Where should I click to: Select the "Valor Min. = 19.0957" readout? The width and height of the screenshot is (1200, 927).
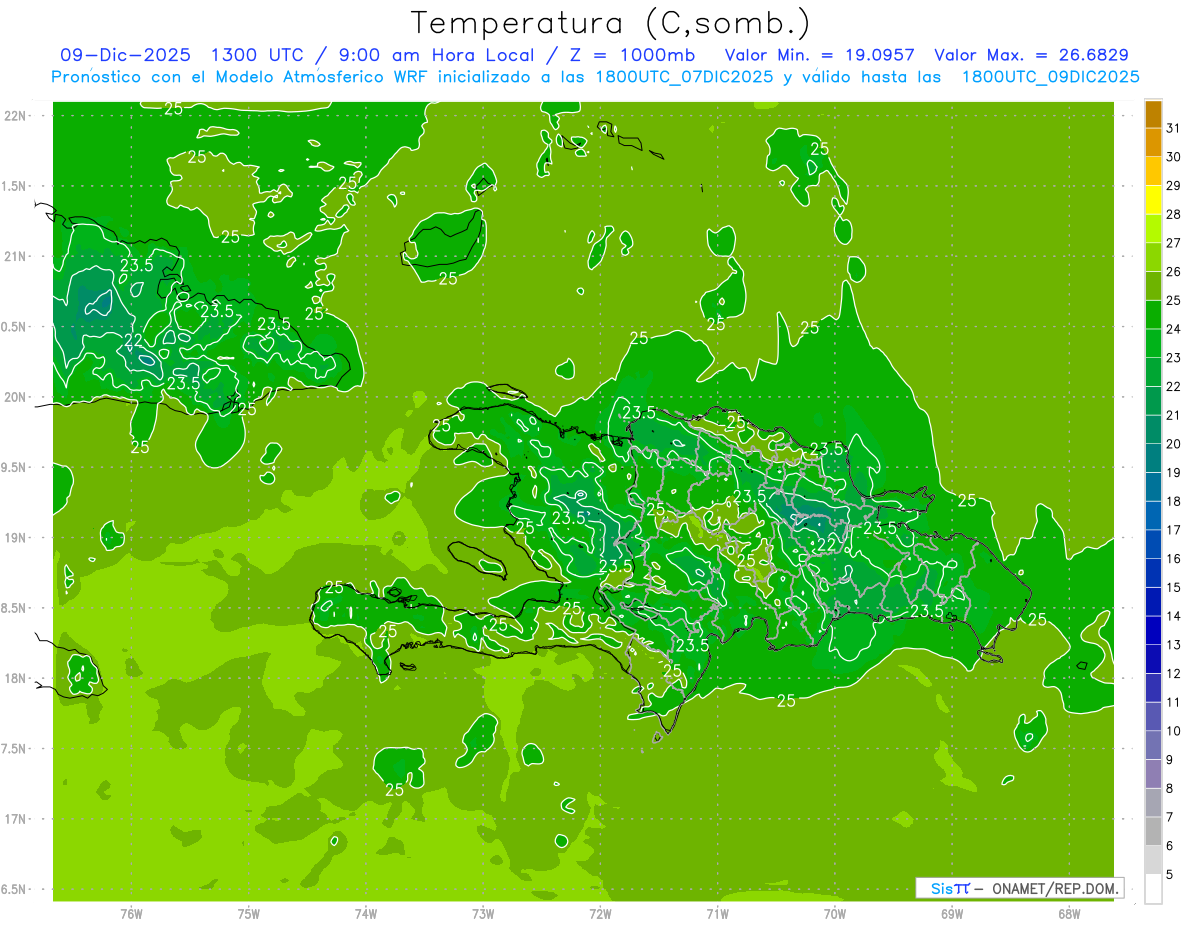820,56
